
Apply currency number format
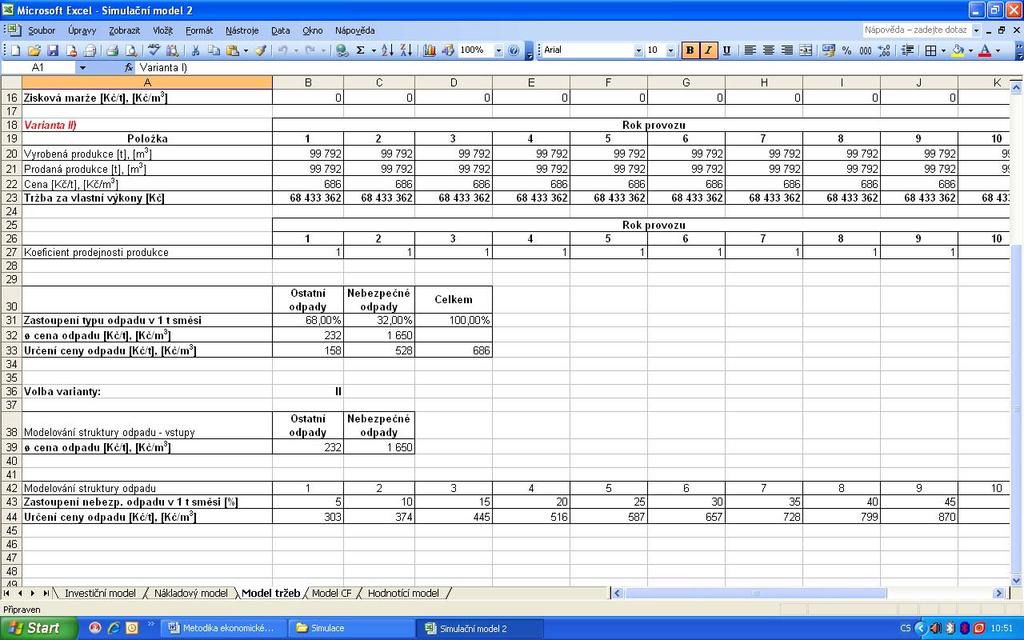click(x=828, y=50)
